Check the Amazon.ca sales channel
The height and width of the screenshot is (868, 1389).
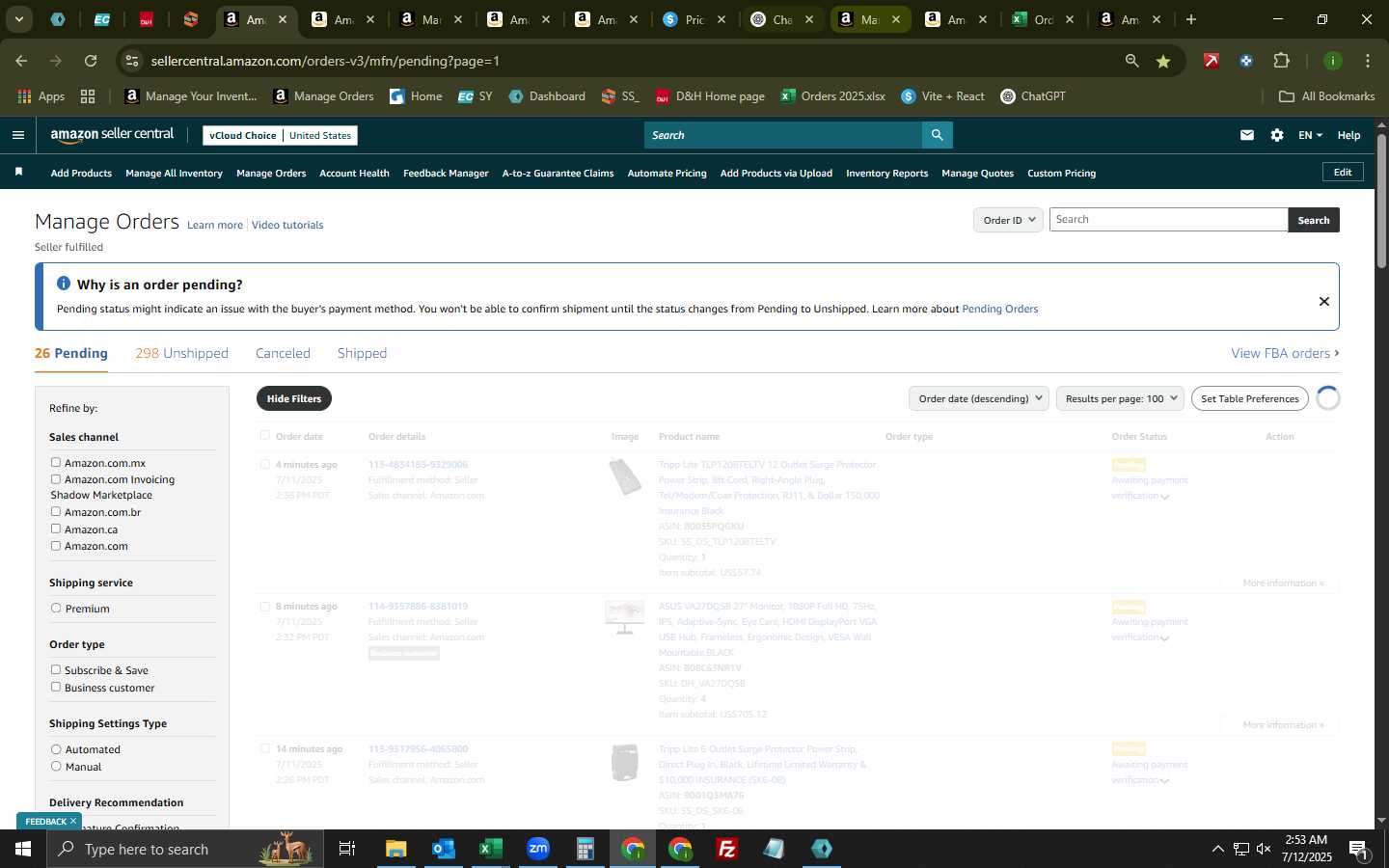click(x=56, y=529)
